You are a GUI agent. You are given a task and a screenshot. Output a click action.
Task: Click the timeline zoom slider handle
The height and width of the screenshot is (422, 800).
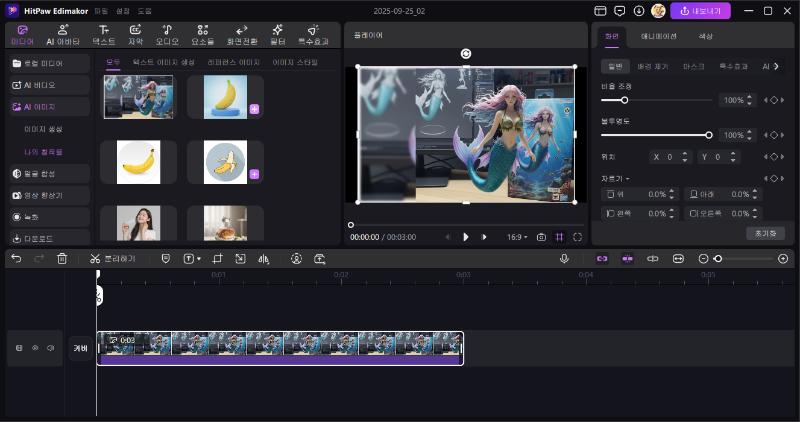pyautogui.click(x=718, y=259)
